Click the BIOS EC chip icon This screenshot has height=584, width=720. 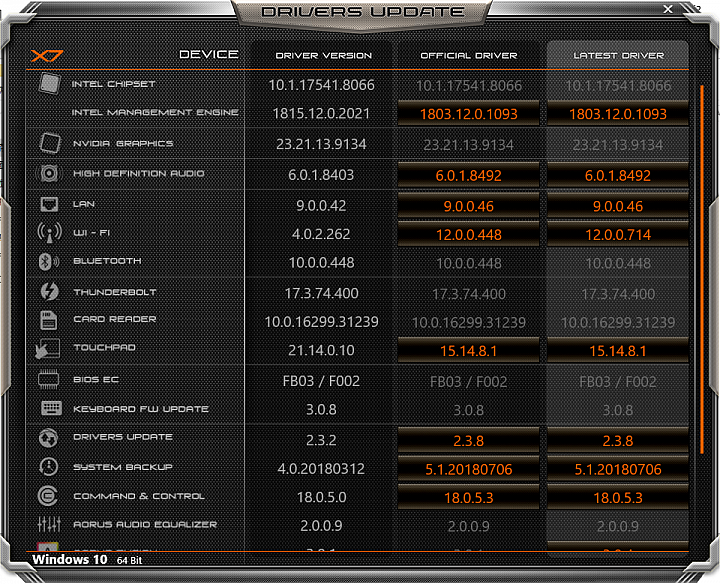coord(48,380)
